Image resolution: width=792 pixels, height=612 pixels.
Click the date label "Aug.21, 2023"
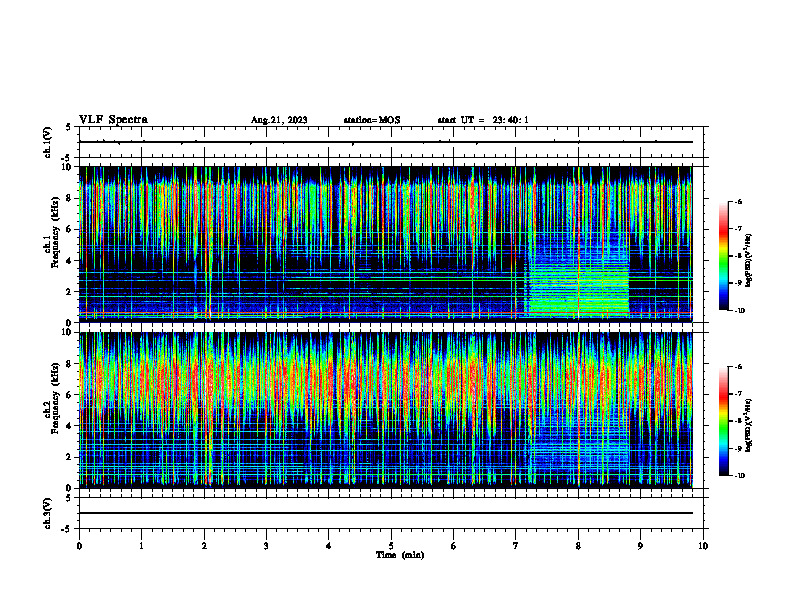click(279, 120)
